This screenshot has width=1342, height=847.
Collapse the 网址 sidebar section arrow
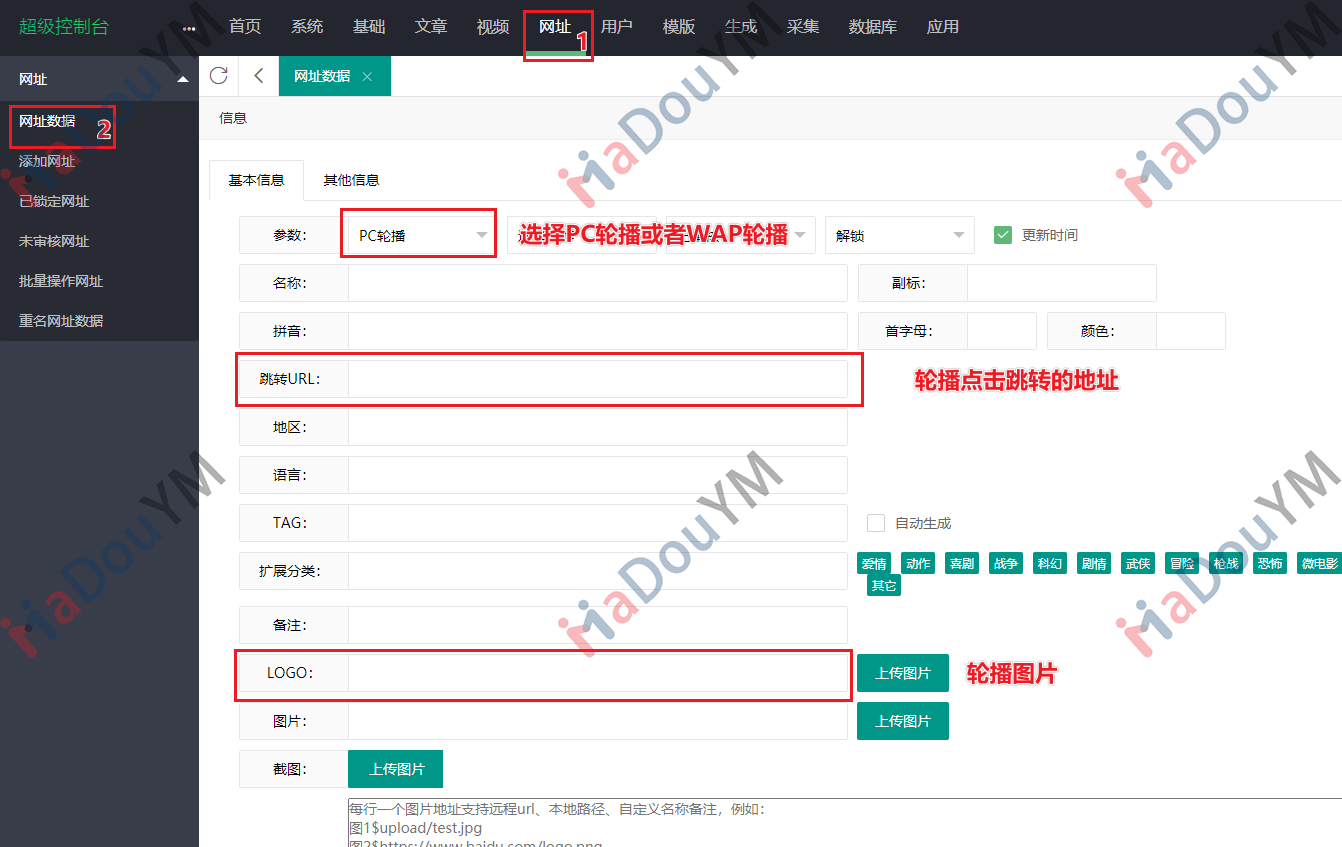[x=181, y=79]
